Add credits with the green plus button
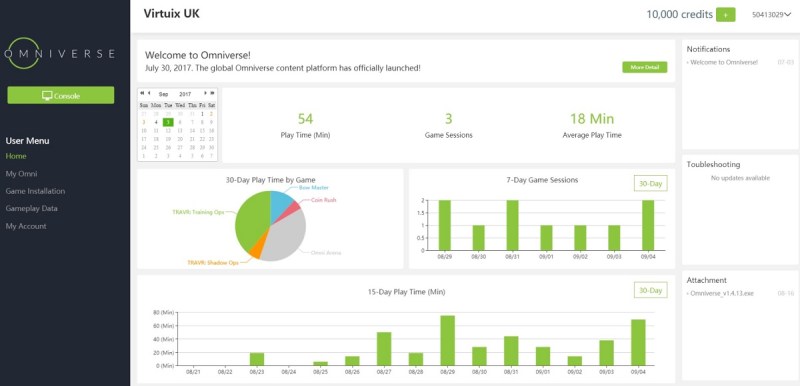Viewport: 800px width, 386px height. click(x=726, y=14)
